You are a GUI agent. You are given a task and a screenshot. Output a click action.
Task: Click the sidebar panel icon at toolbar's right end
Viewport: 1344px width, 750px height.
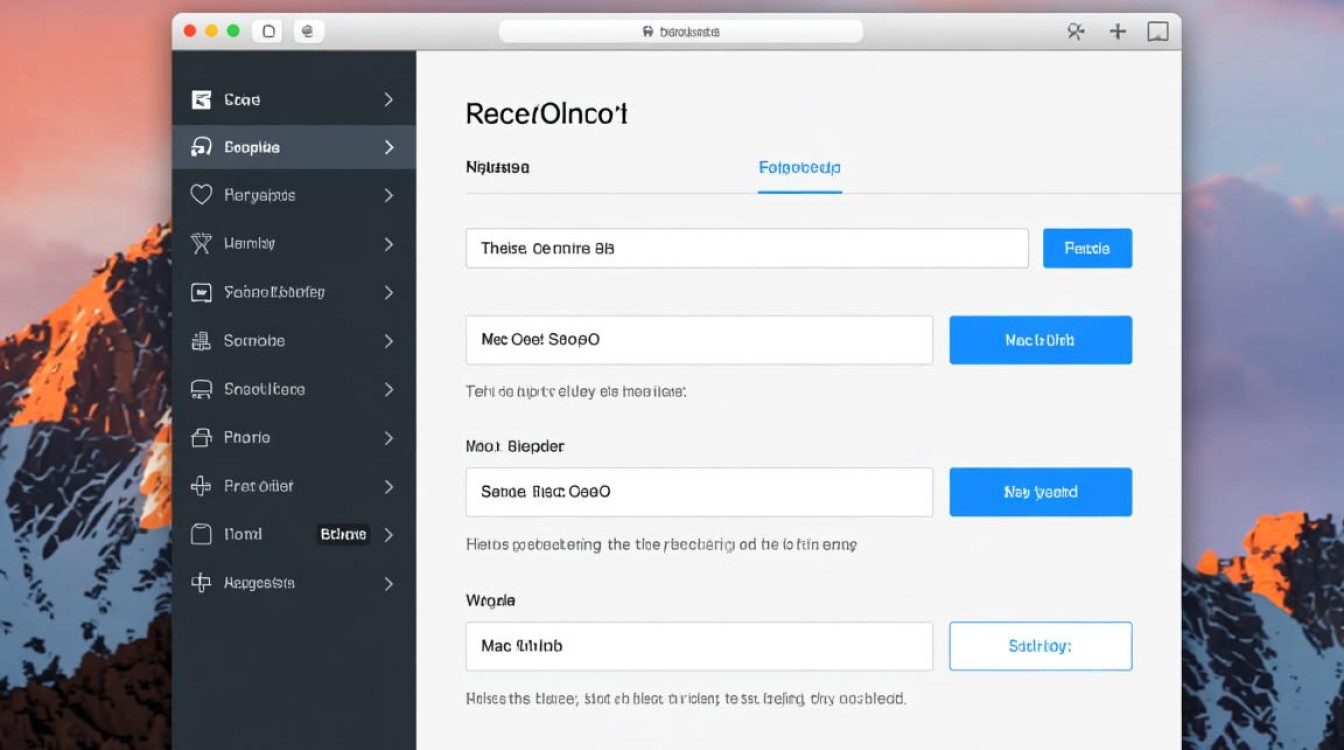(x=1157, y=32)
